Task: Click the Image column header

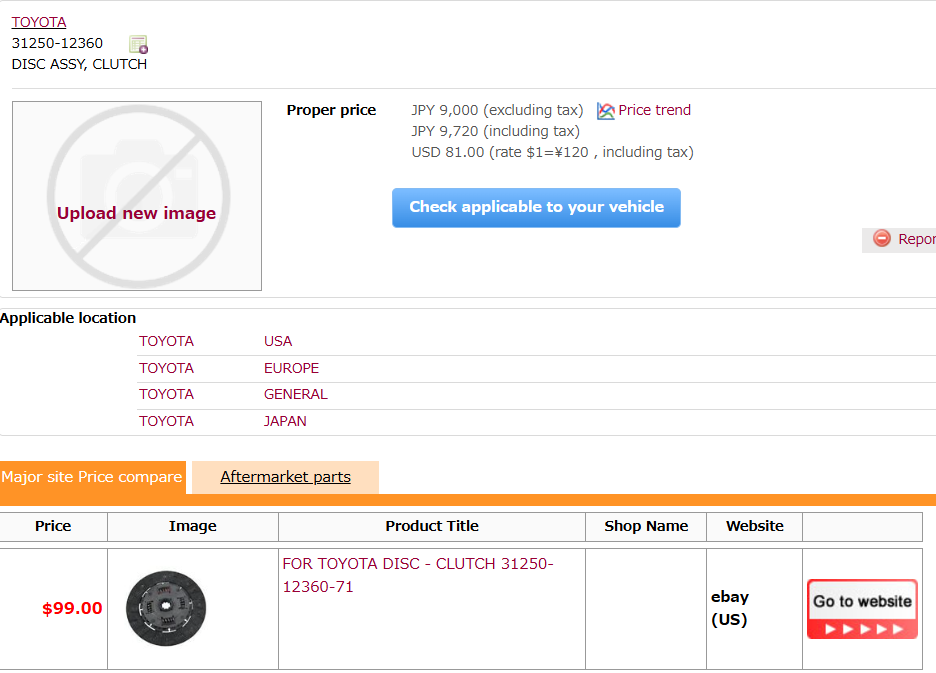Action: (x=193, y=526)
